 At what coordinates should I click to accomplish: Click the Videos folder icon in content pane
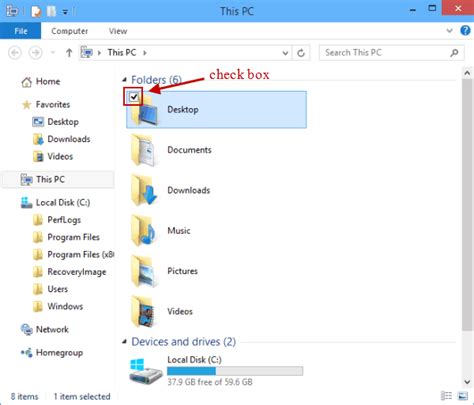click(x=144, y=311)
